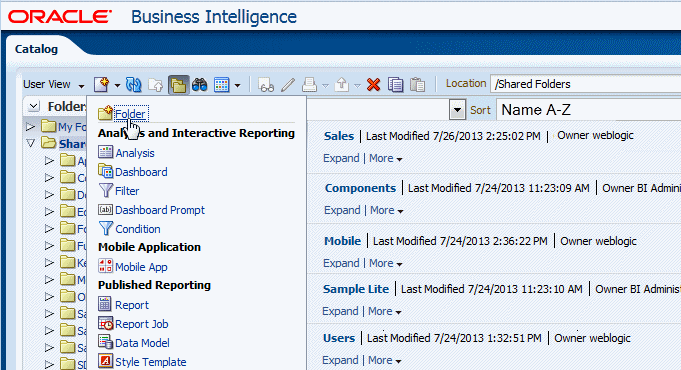Open the Sales folder link
The width and height of the screenshot is (681, 370).
(x=339, y=136)
